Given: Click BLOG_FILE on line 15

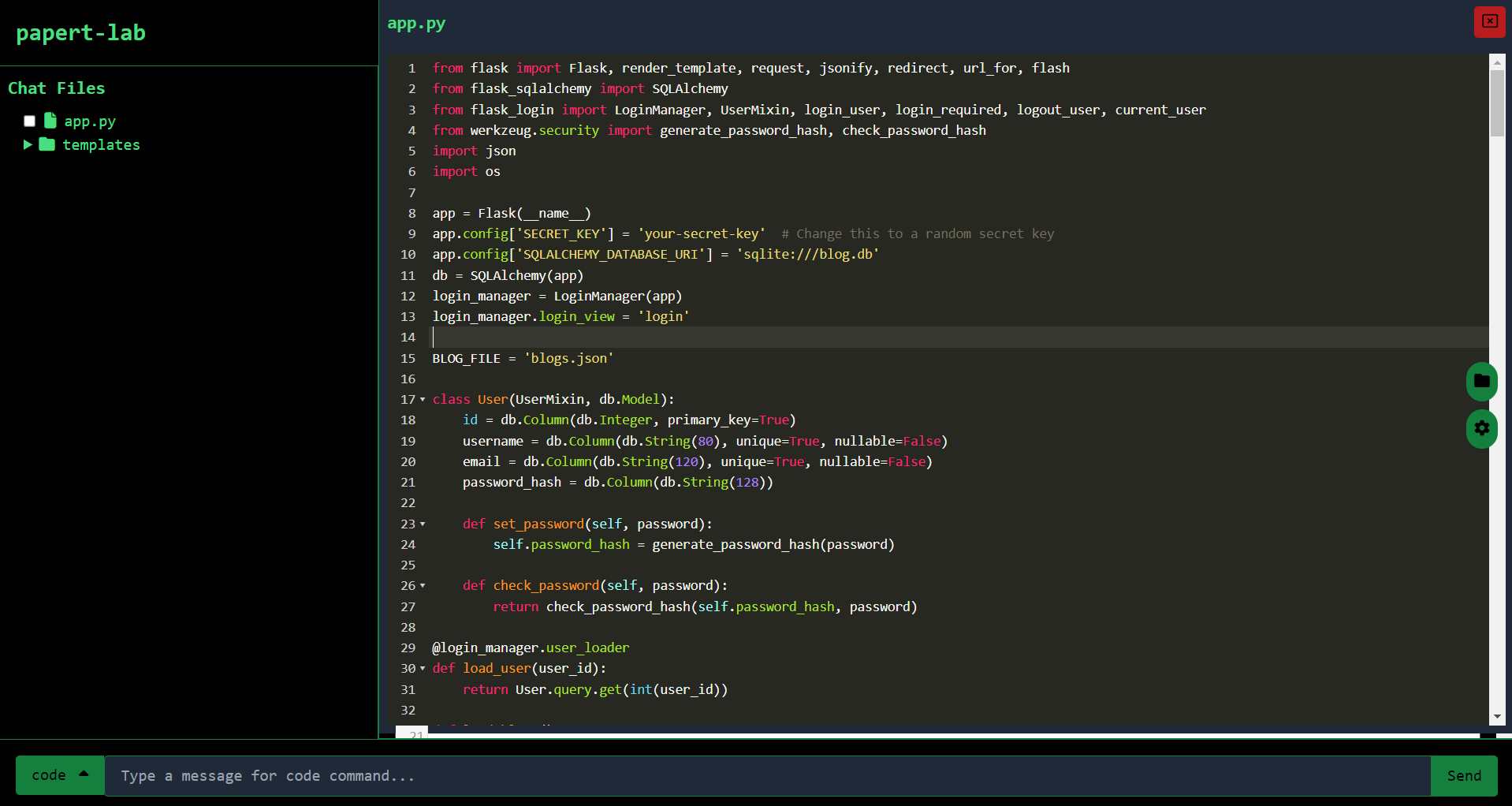Looking at the screenshot, I should click(466, 358).
